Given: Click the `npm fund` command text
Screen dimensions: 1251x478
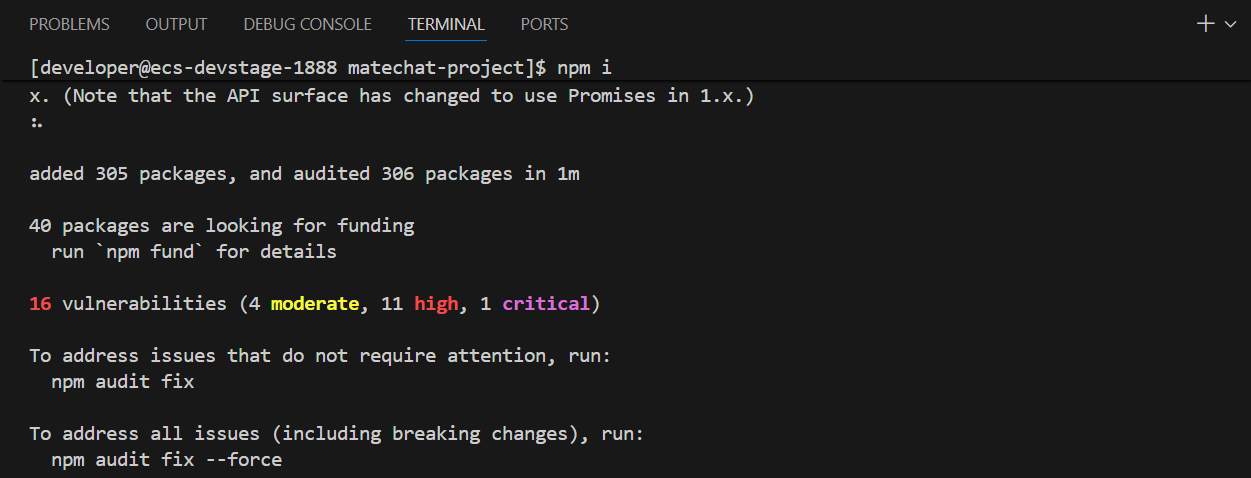Looking at the screenshot, I should tap(155, 252).
